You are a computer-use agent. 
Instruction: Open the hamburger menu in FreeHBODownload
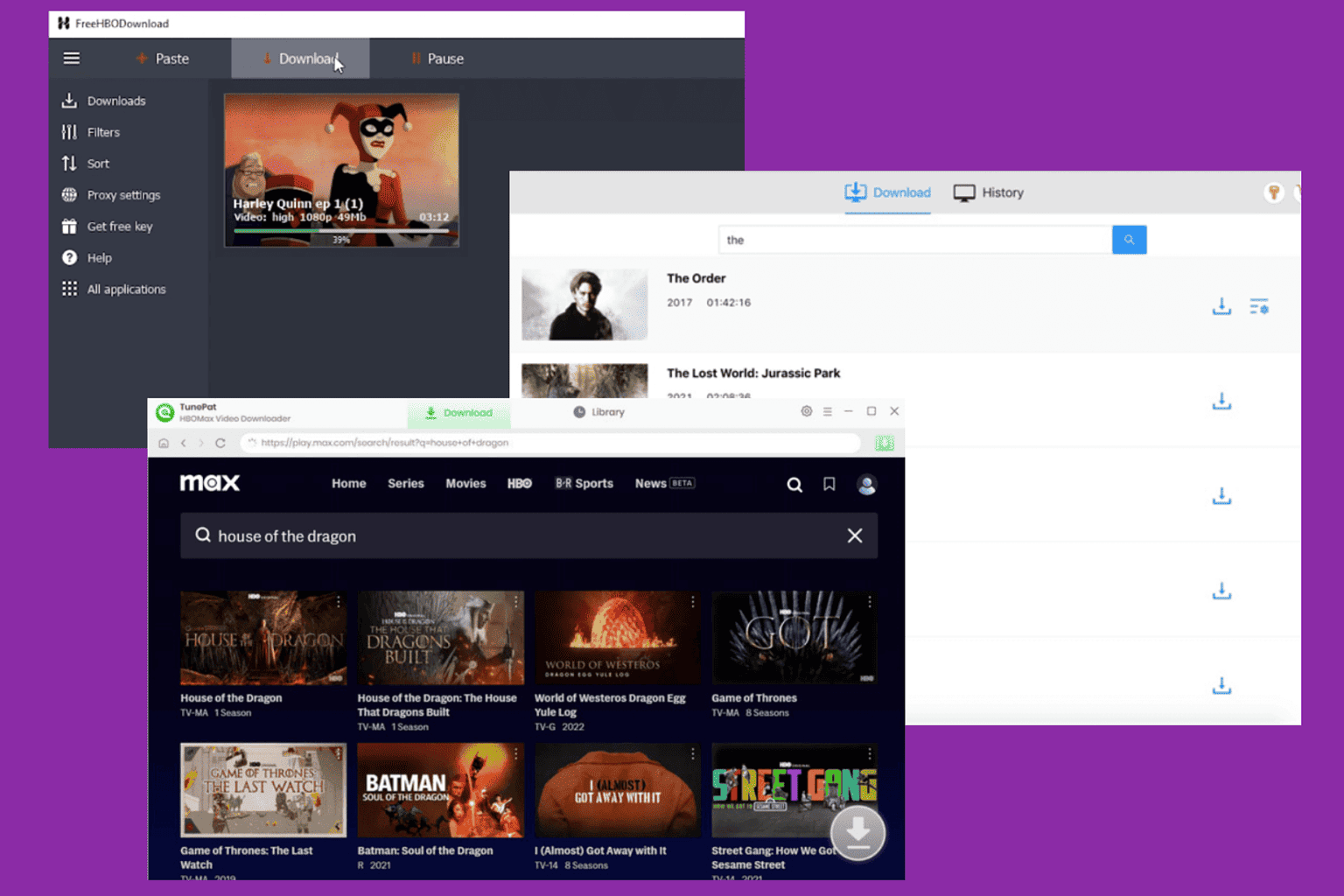click(x=71, y=58)
